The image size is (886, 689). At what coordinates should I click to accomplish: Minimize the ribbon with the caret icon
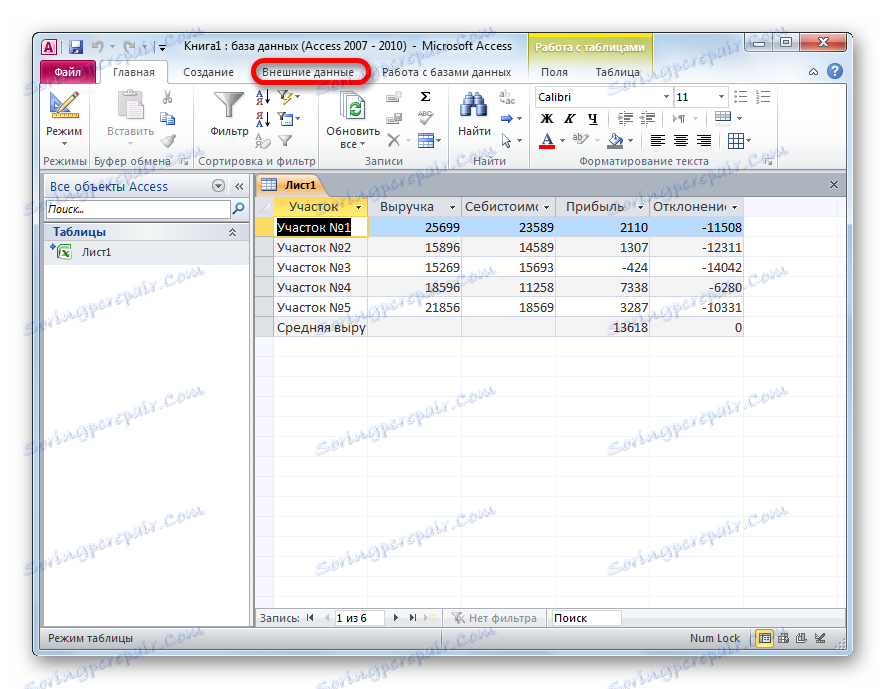[x=813, y=72]
